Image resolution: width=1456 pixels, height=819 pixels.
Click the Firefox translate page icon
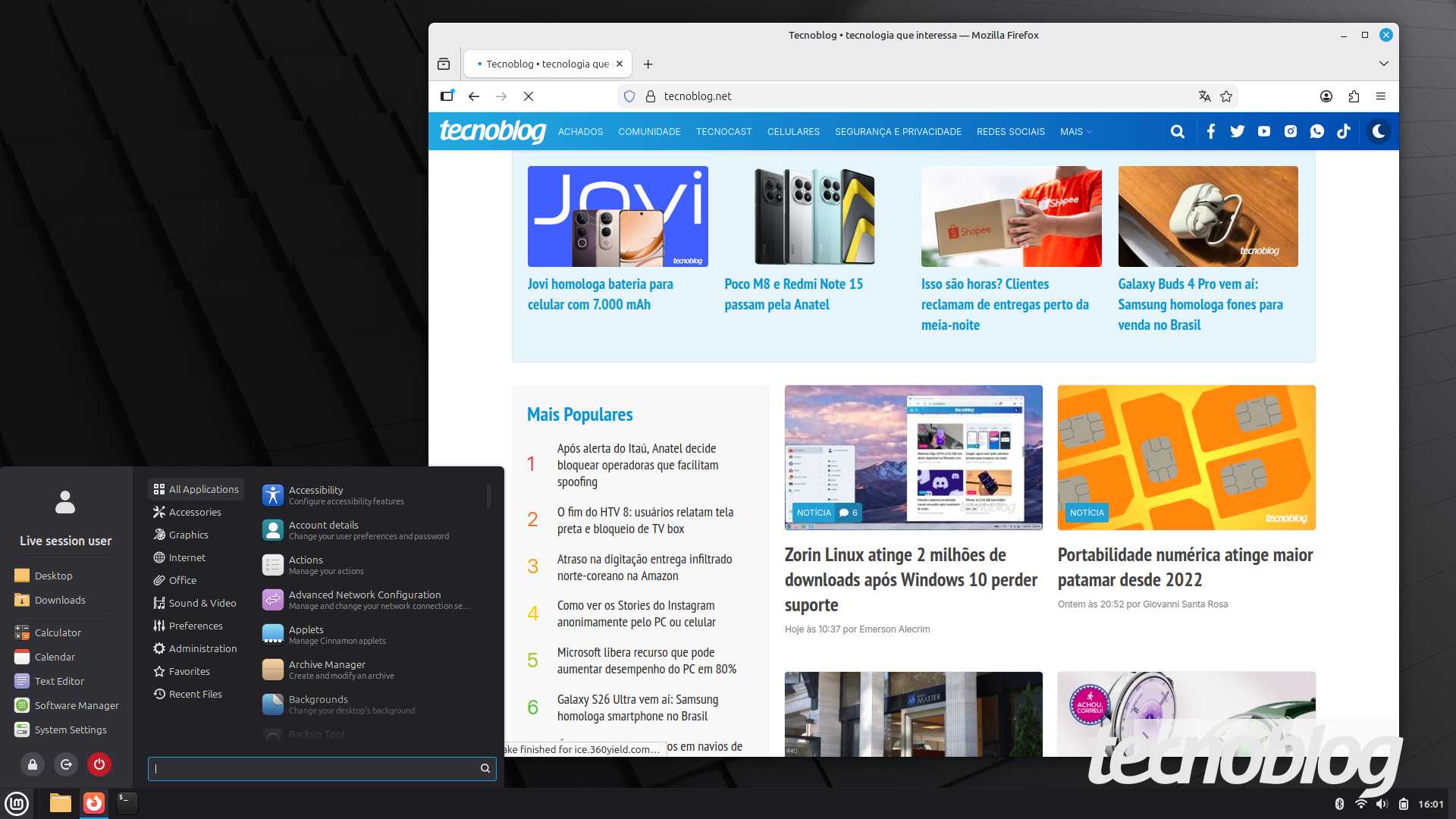click(x=1204, y=96)
